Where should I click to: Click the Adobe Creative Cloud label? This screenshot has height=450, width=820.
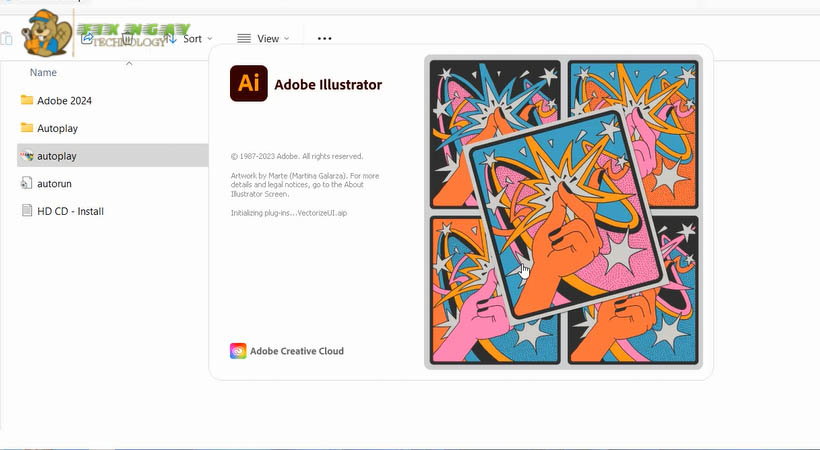click(296, 351)
